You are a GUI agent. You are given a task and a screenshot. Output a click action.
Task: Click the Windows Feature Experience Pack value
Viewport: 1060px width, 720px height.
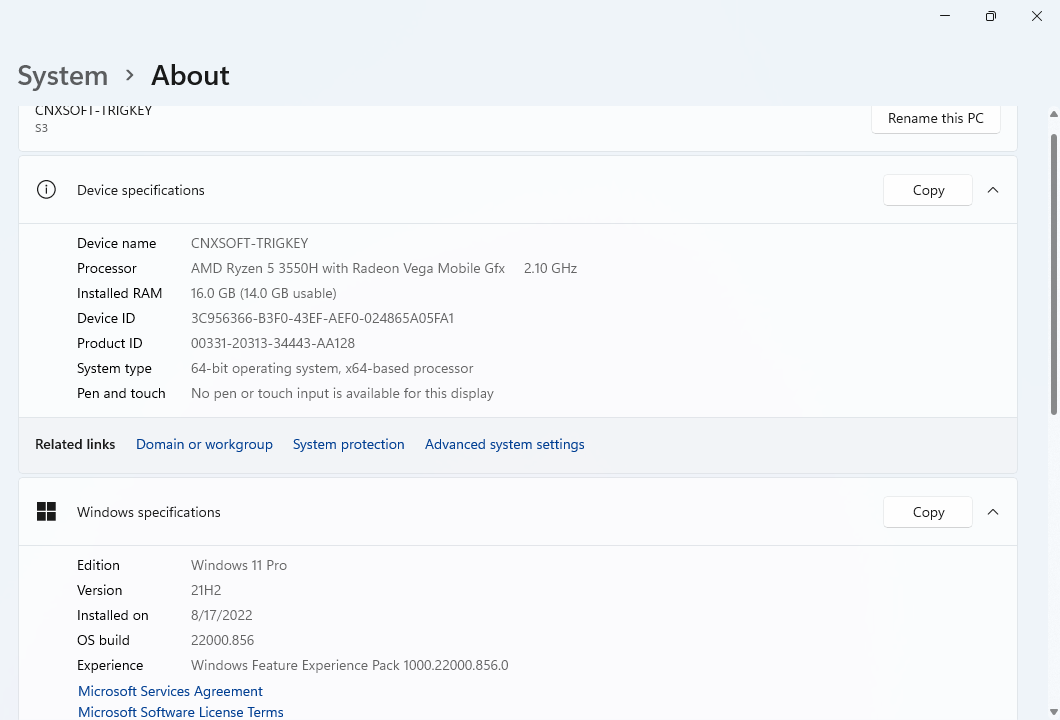click(350, 665)
